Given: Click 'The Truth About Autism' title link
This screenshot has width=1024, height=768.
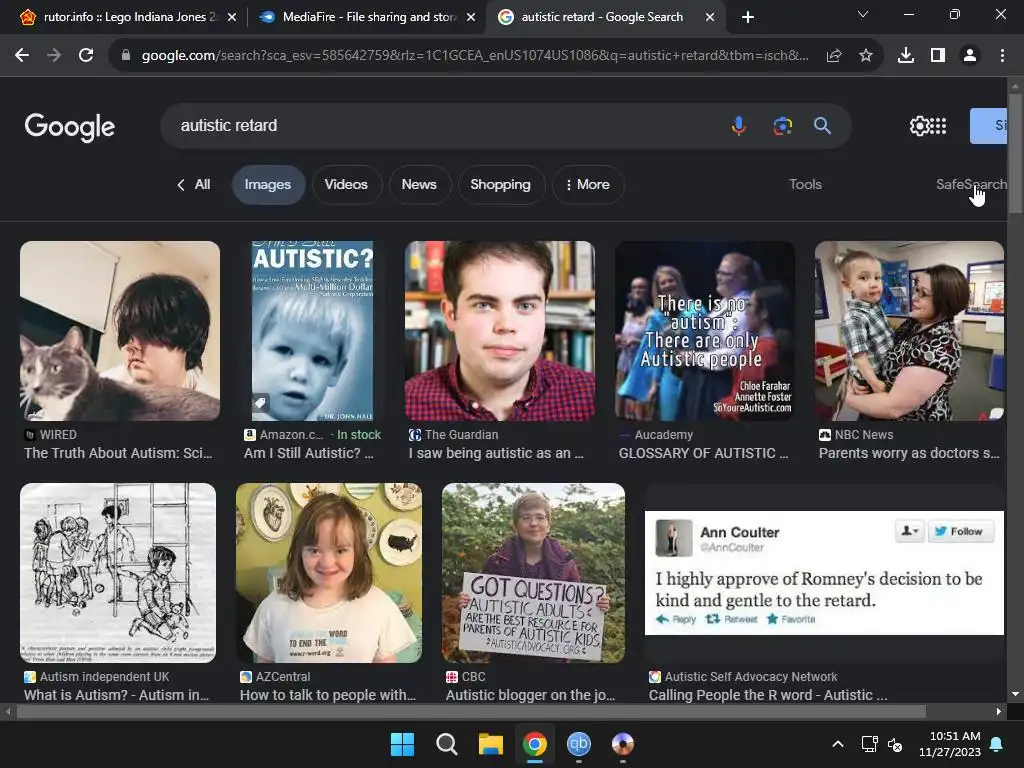Looking at the screenshot, I should pos(118,453).
